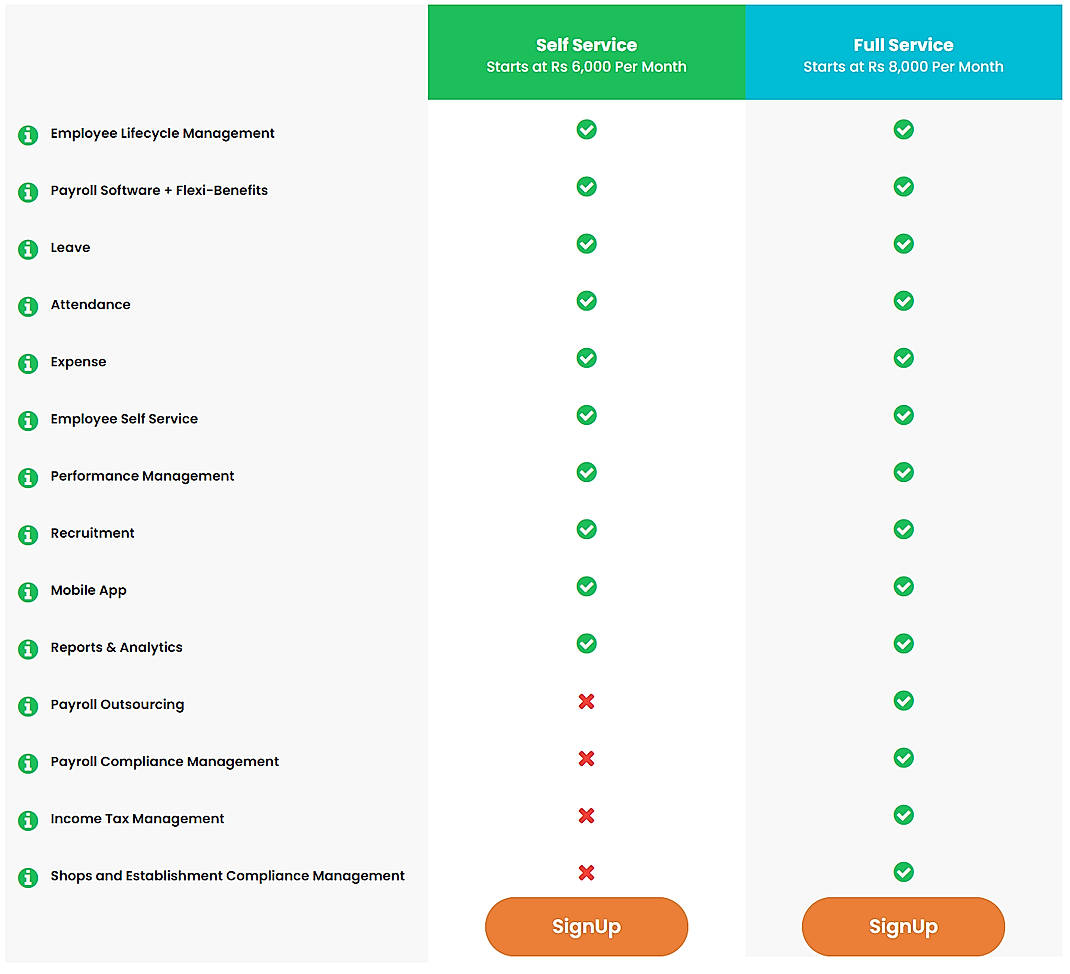Click the red X for Payroll Compliance Management
The height and width of the screenshot is (974, 1070).
pos(586,758)
